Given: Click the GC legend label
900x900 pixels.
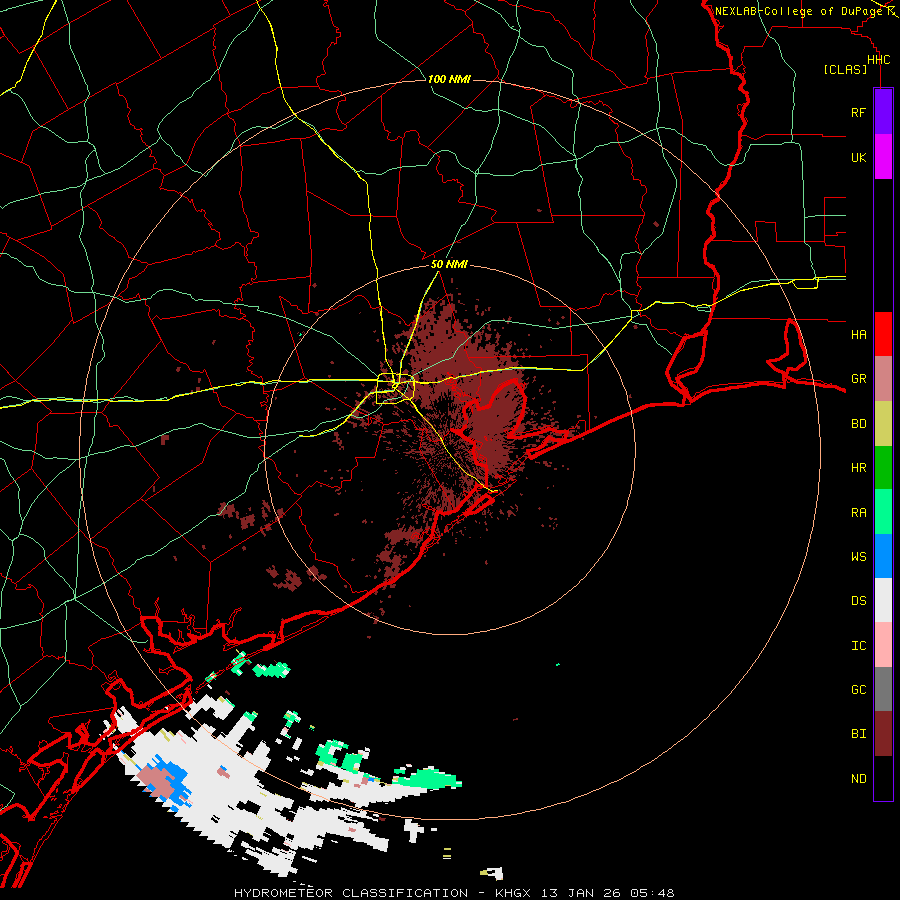Looking at the screenshot, I should 858,690.
